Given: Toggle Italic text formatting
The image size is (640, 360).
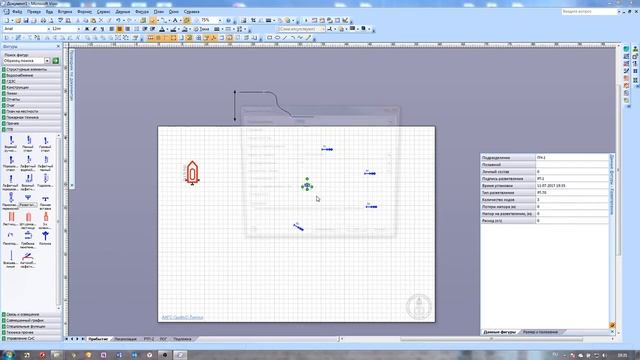Looking at the screenshot, I should pyautogui.click(x=94, y=29).
